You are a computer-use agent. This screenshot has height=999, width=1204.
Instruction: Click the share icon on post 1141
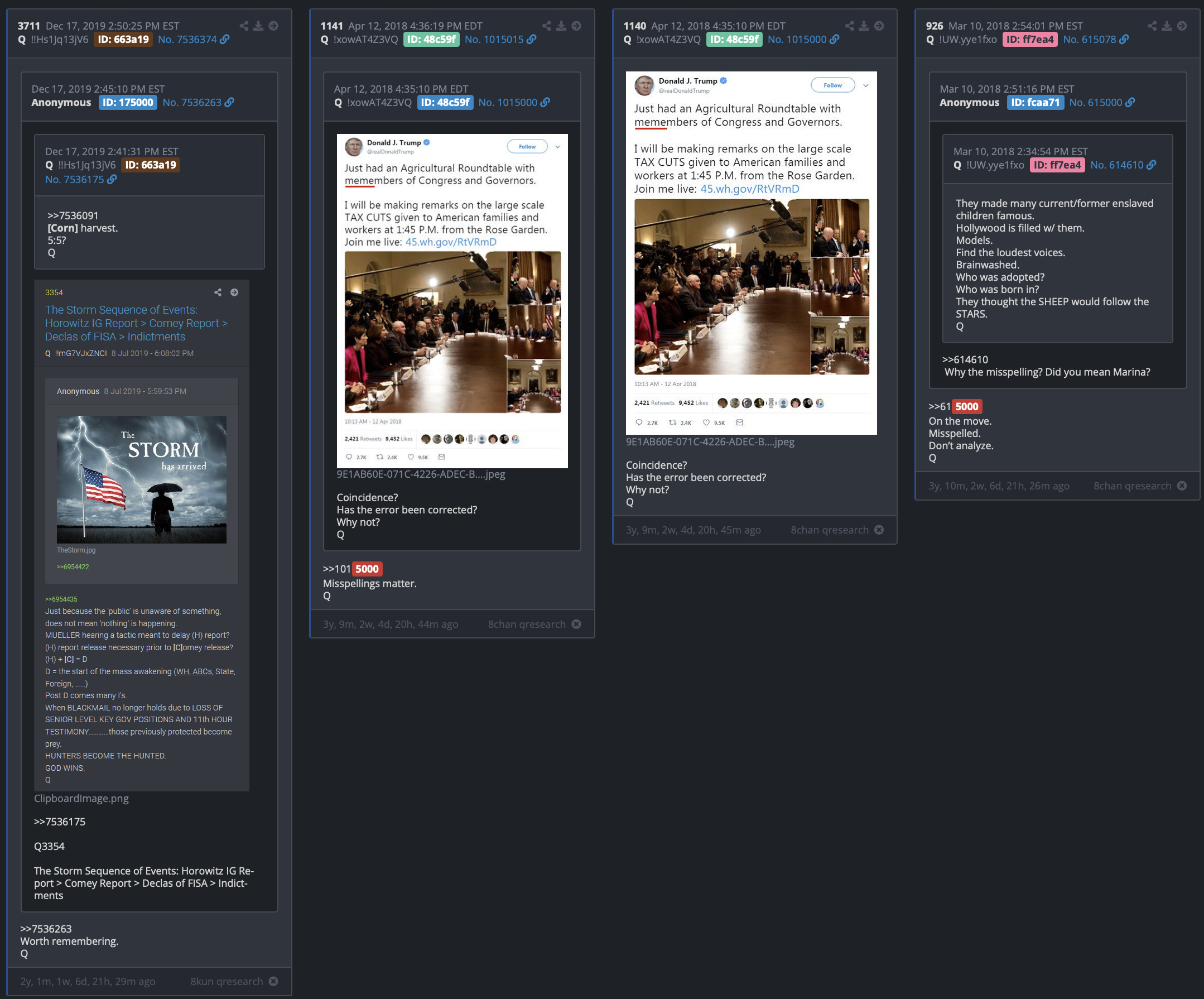coord(547,26)
